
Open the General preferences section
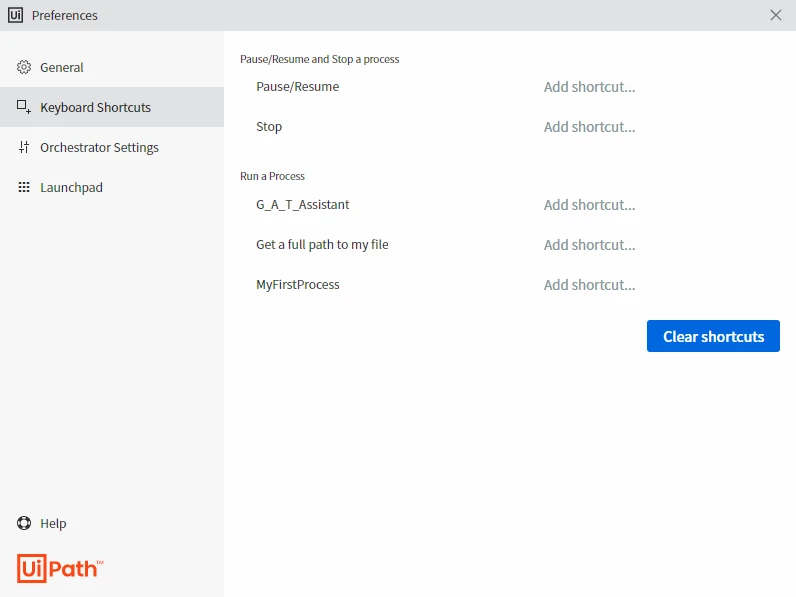pyautogui.click(x=112, y=67)
